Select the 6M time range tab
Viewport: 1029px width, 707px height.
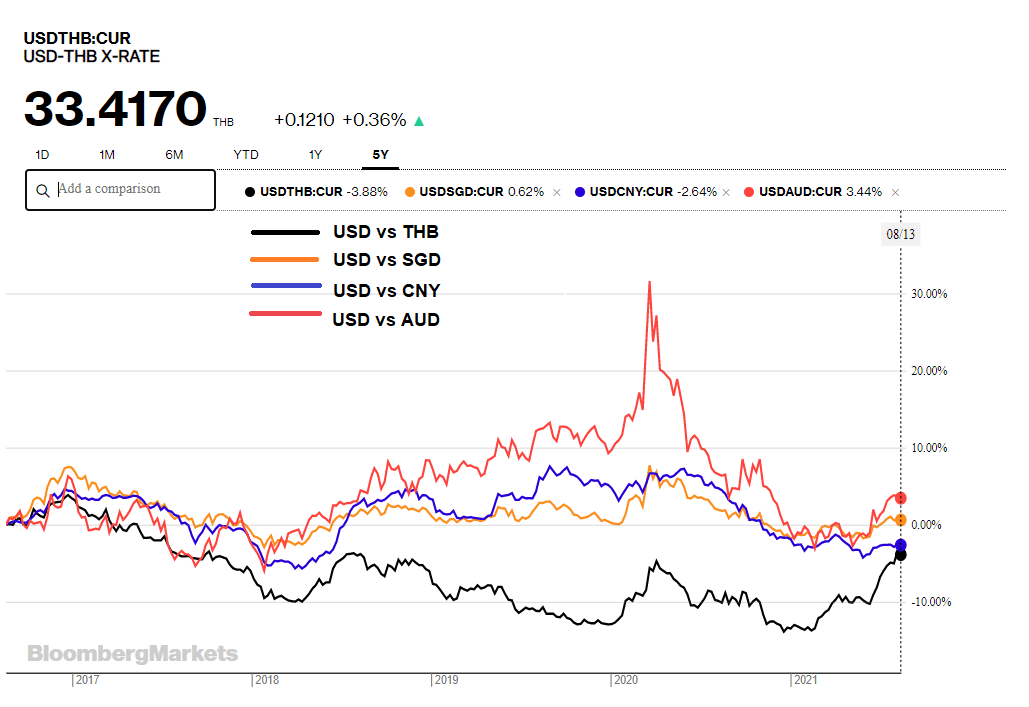click(x=174, y=154)
